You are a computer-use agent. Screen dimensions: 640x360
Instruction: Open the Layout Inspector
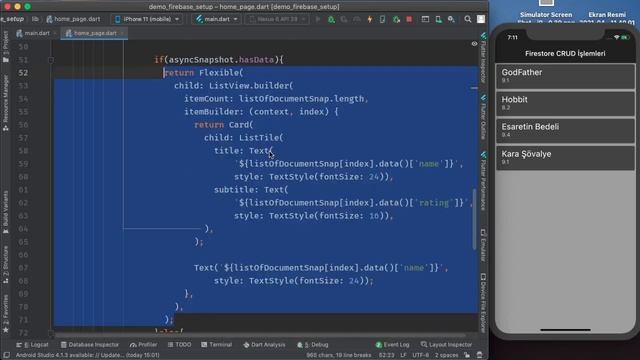point(447,345)
